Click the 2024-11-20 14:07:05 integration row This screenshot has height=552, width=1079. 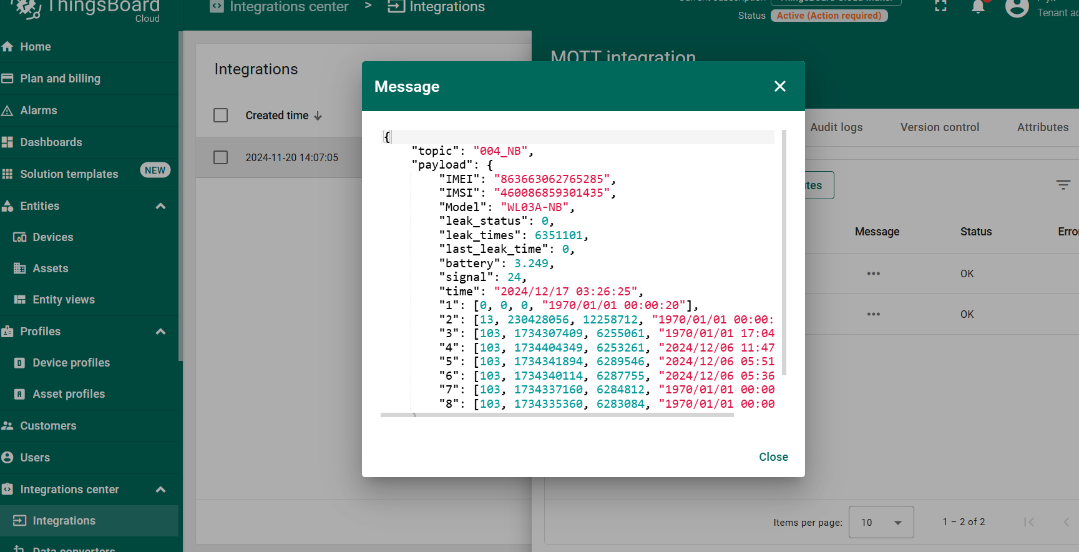tap(279, 158)
